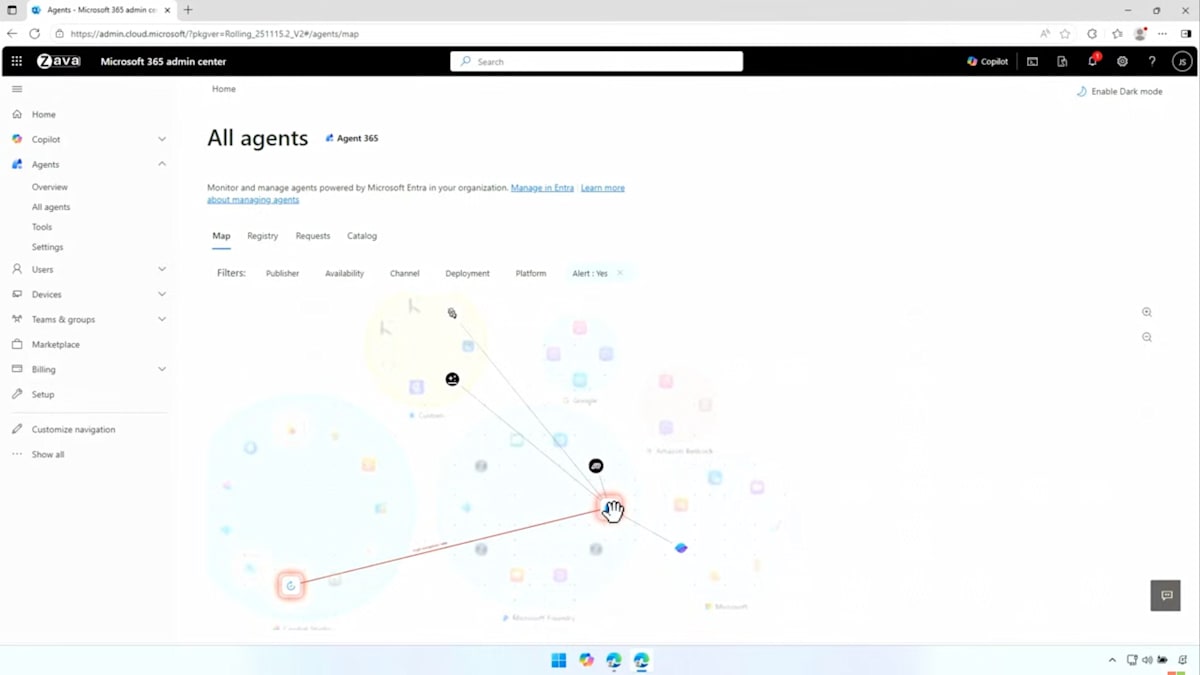Image resolution: width=1200 pixels, height=675 pixels.
Task: Open the Deployment filter dropdown
Action: click(468, 273)
